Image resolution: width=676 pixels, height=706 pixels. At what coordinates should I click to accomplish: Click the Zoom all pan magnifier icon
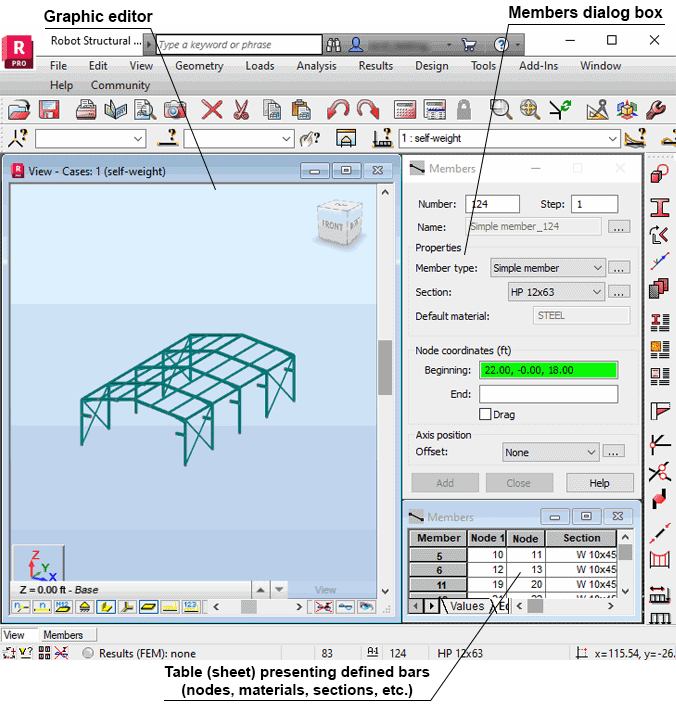click(530, 109)
